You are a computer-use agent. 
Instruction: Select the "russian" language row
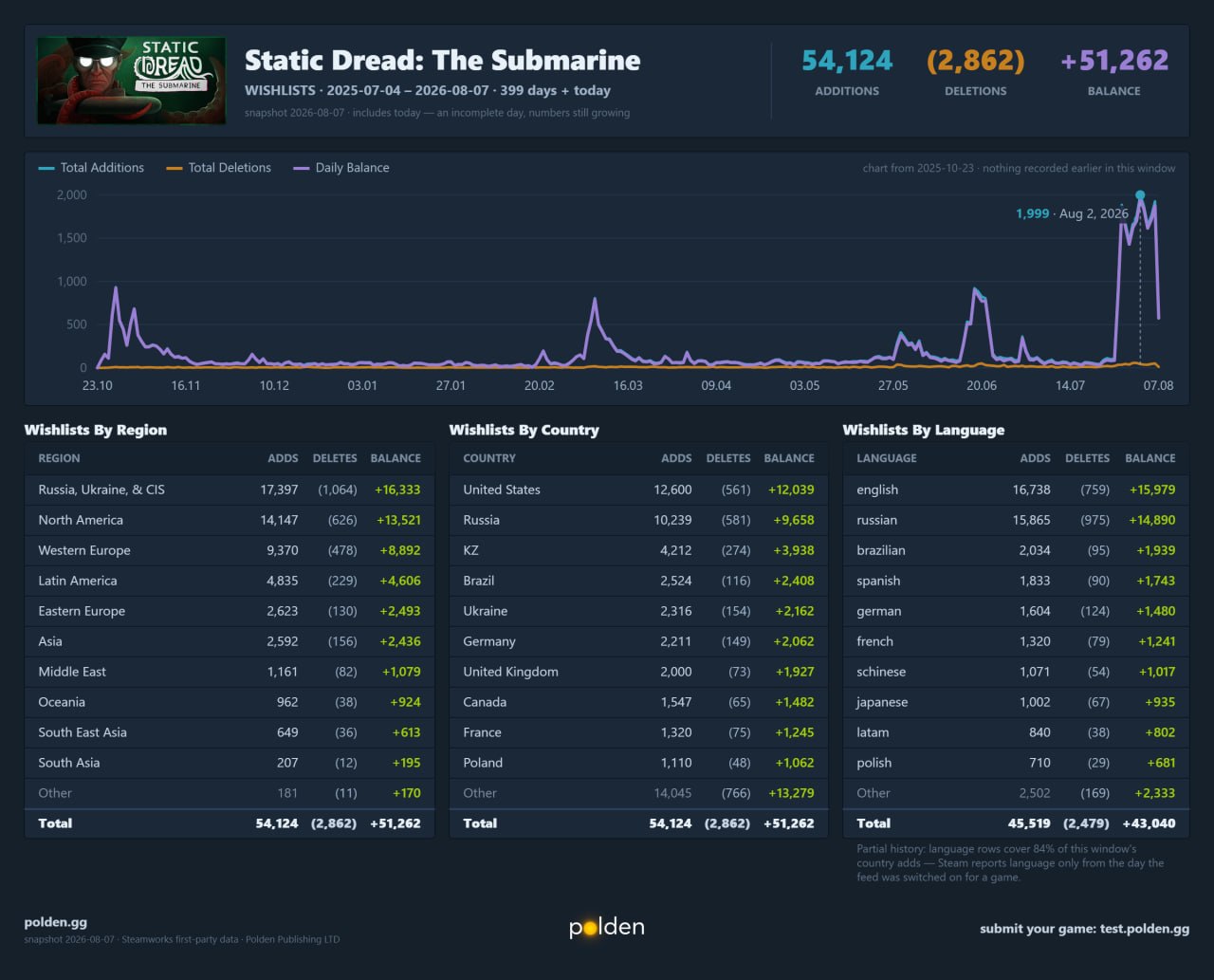click(1016, 520)
